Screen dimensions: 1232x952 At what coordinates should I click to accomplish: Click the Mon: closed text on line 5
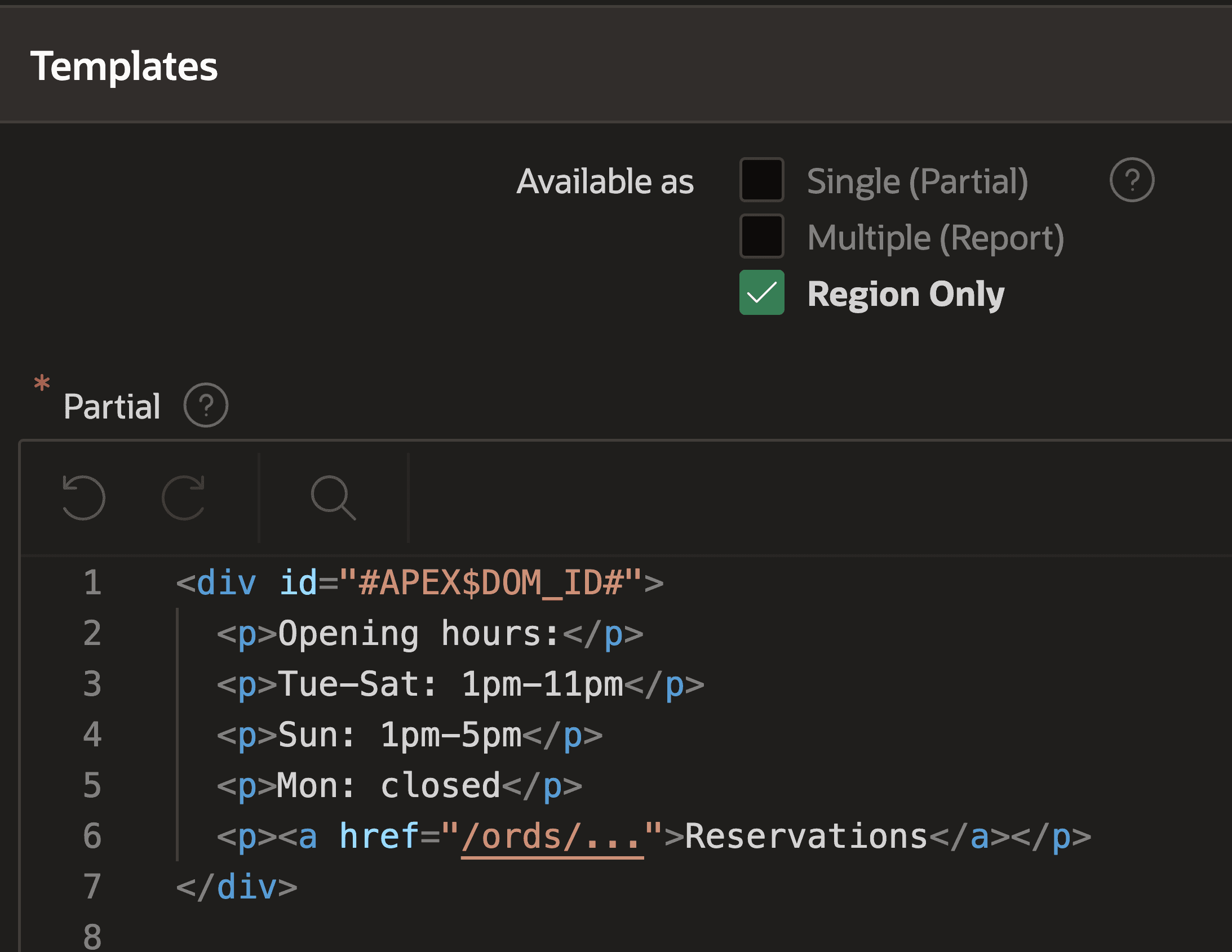[389, 785]
